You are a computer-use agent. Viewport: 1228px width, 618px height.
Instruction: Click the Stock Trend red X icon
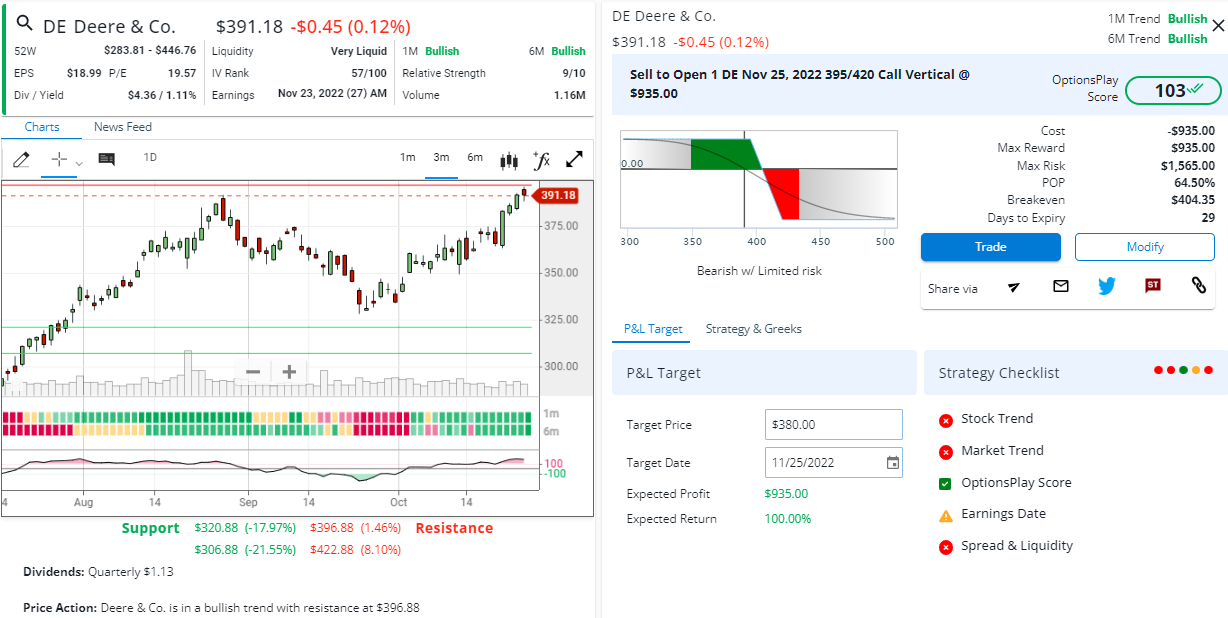click(946, 420)
